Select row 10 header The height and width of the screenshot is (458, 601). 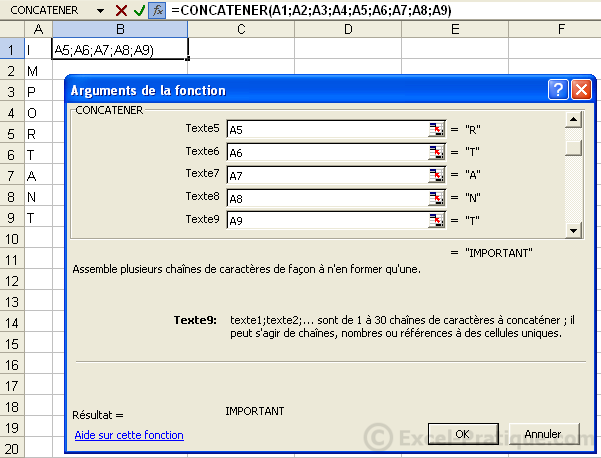12,239
